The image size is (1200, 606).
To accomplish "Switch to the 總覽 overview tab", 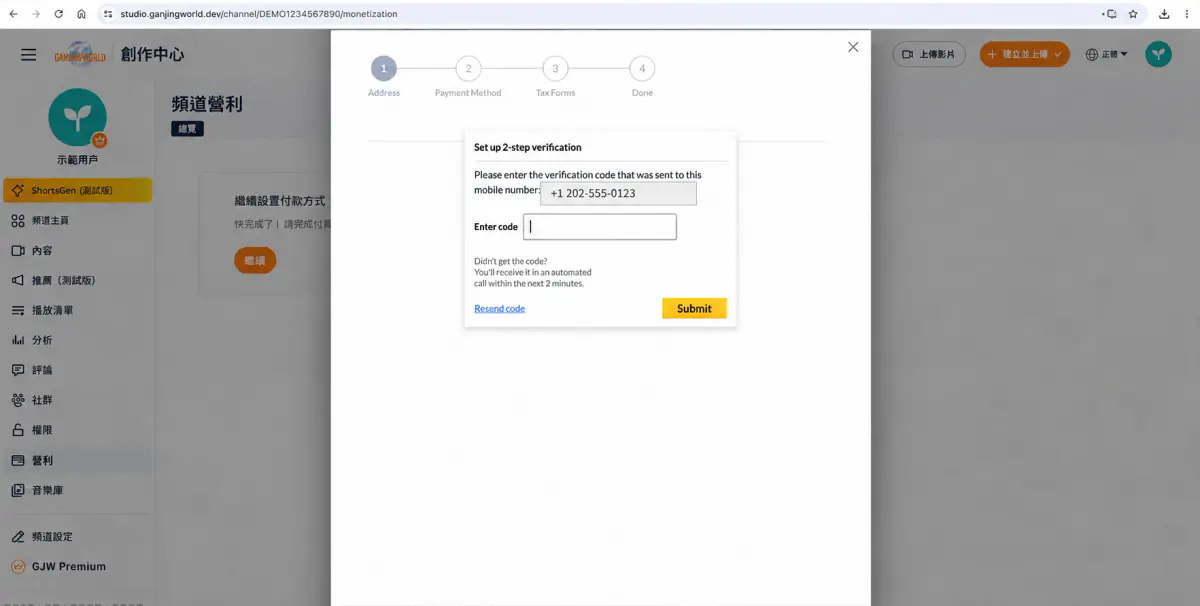I will 187,129.
